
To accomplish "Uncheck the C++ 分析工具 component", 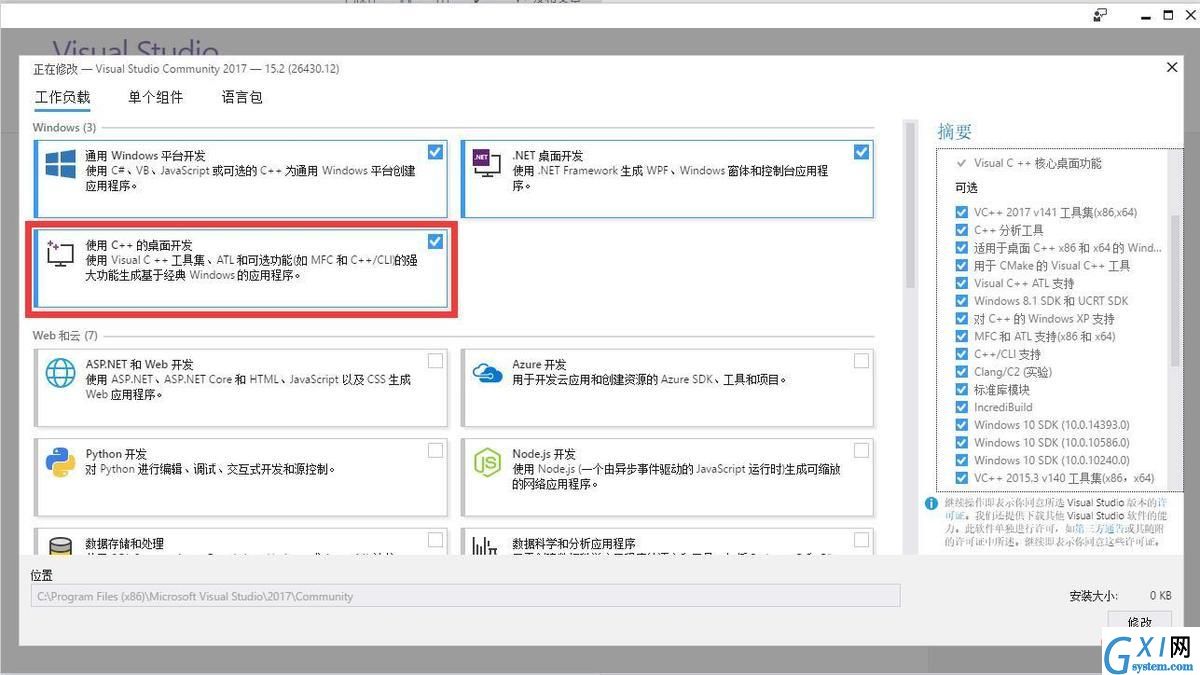I will pos(962,230).
